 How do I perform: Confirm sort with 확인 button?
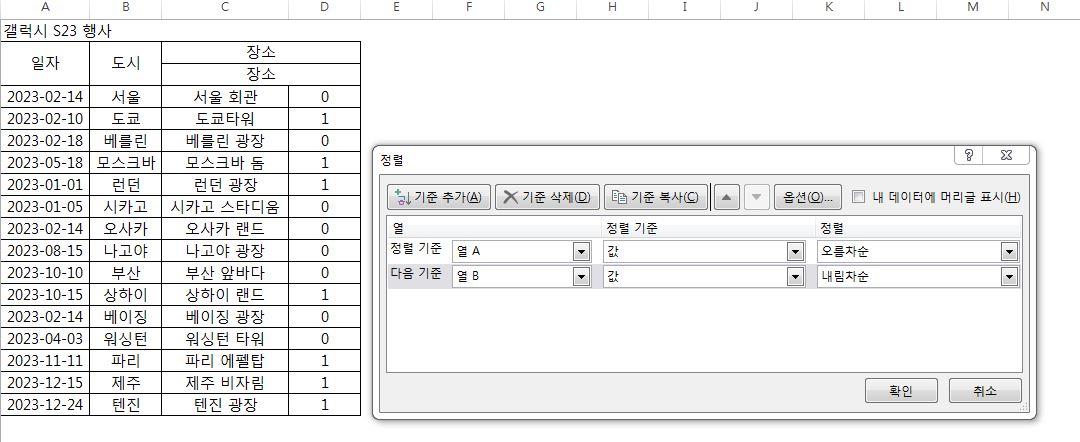(901, 390)
